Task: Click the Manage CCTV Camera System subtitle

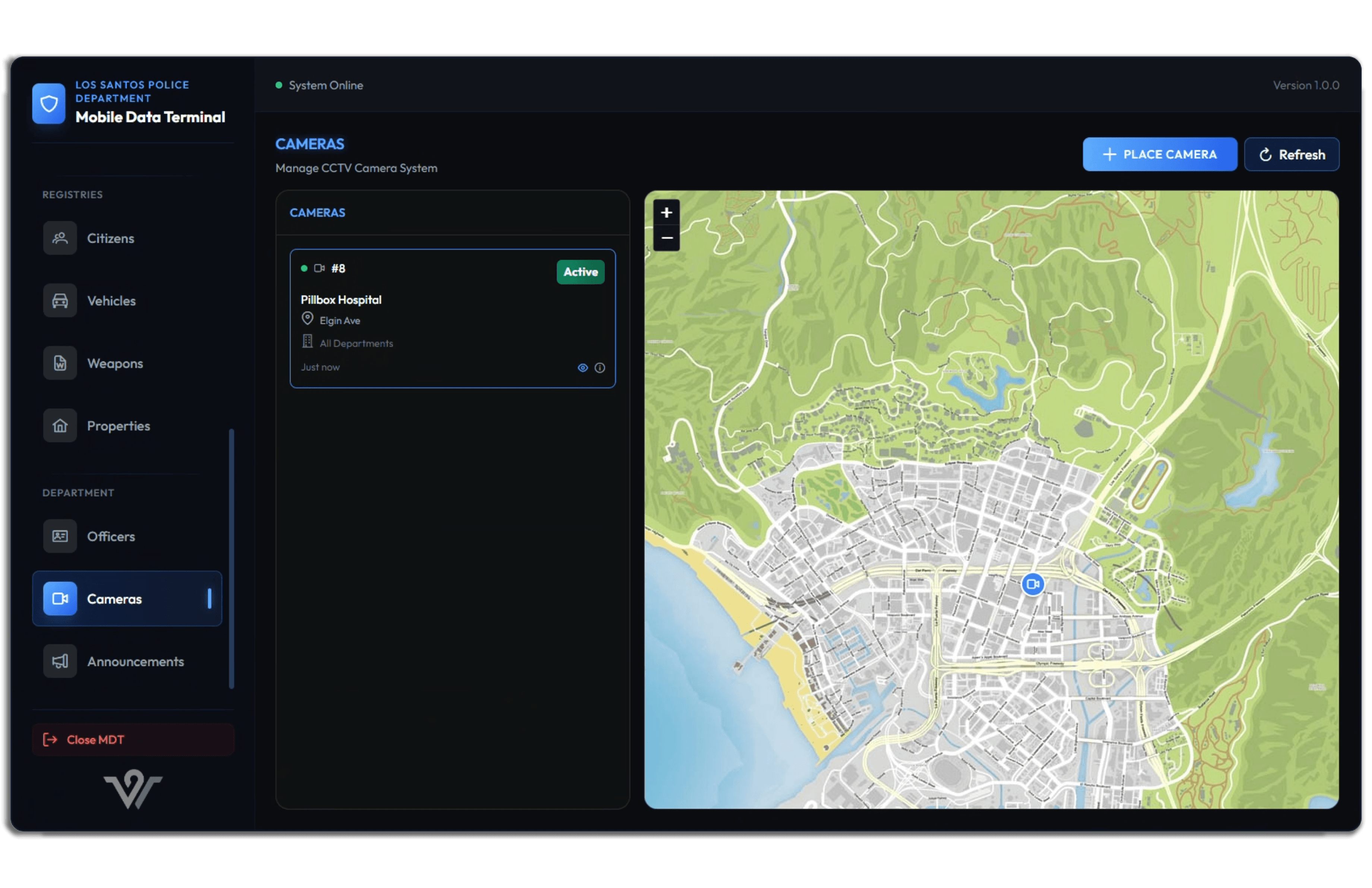Action: (x=356, y=168)
